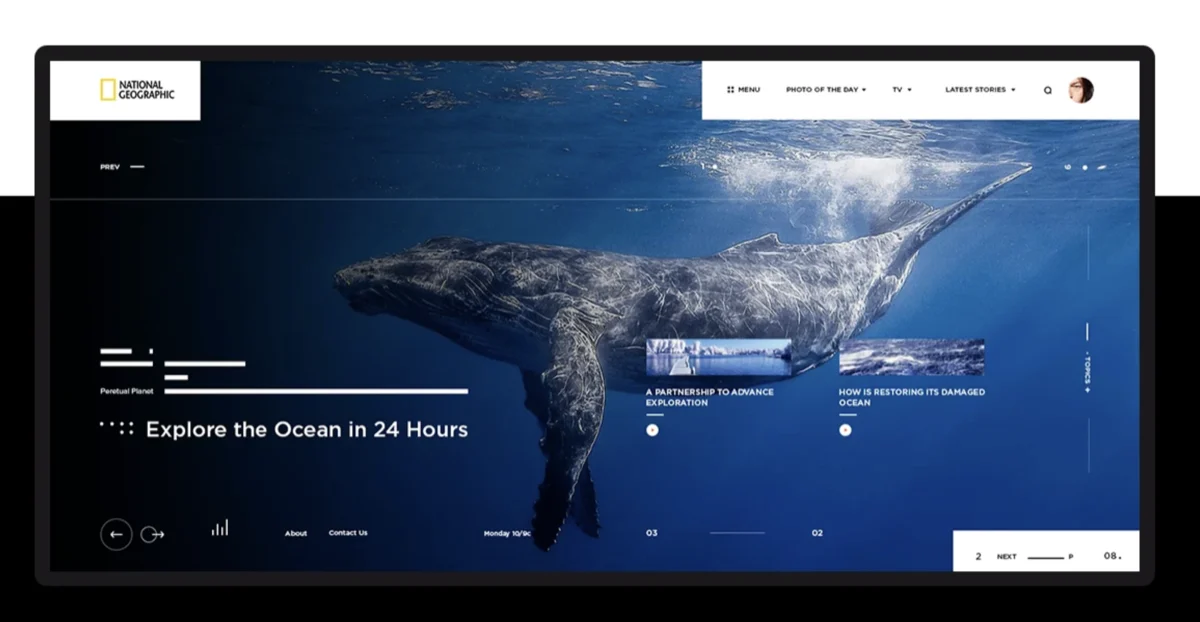Click the round arrow button under partnership article
1200x622 pixels.
[653, 430]
